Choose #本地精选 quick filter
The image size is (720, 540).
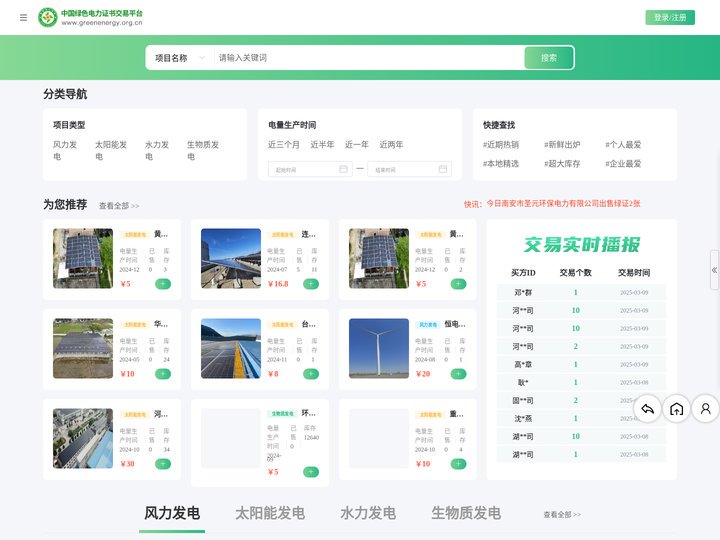click(501, 163)
